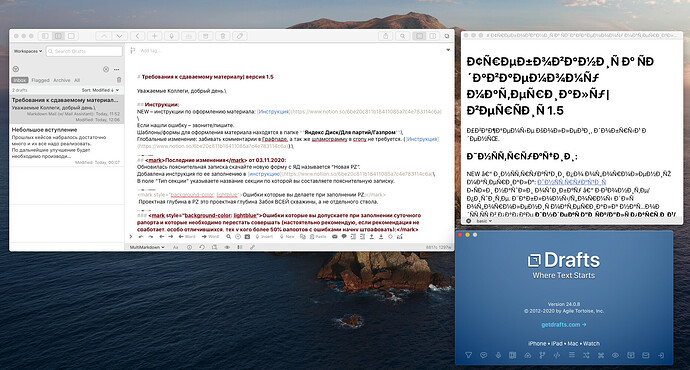
Task: Click the Insert dictation action in the action bar
Action: (x=264, y=237)
